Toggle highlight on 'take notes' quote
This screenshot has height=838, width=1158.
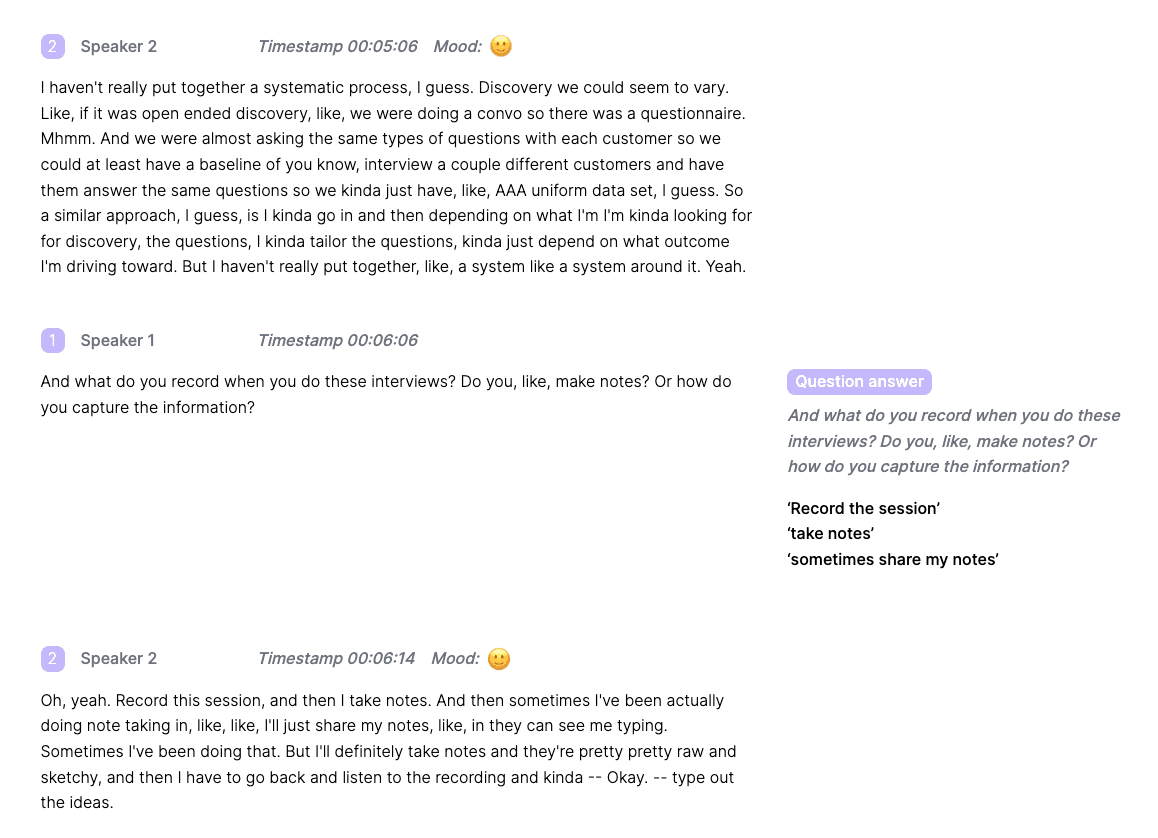click(x=830, y=533)
